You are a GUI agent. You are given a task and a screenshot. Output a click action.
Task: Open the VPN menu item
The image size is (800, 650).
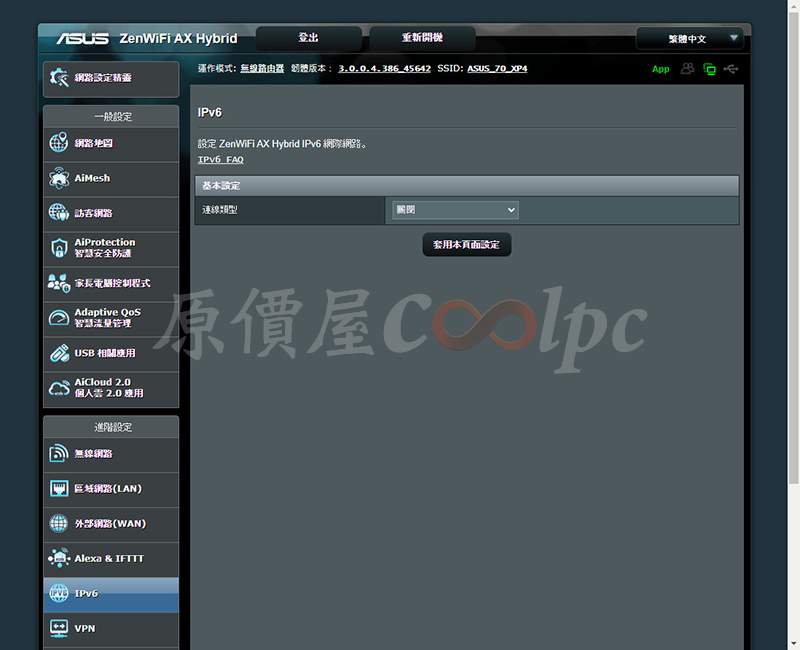tap(111, 629)
